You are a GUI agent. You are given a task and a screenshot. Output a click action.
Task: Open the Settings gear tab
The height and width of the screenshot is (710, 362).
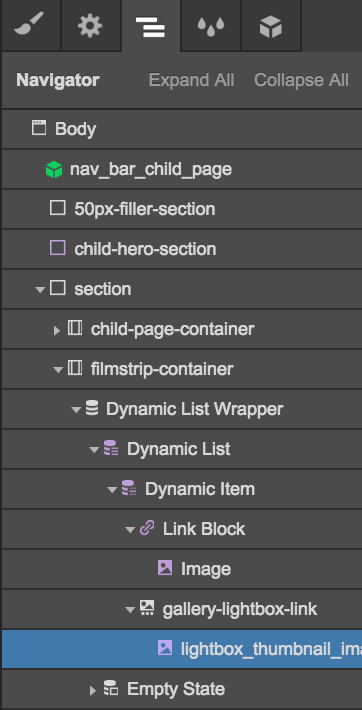[91, 25]
